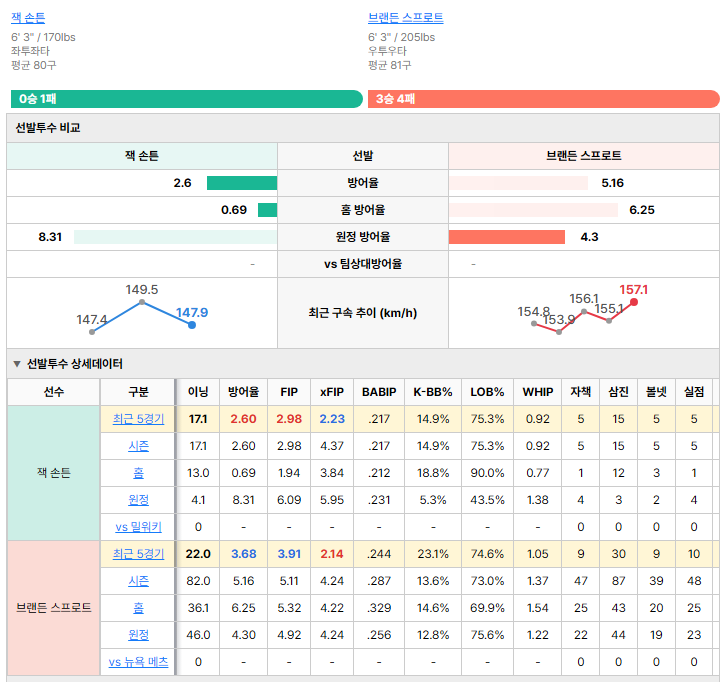Click the 선발투수 비교 section title
The width and height of the screenshot is (726, 682).
click(x=48, y=128)
